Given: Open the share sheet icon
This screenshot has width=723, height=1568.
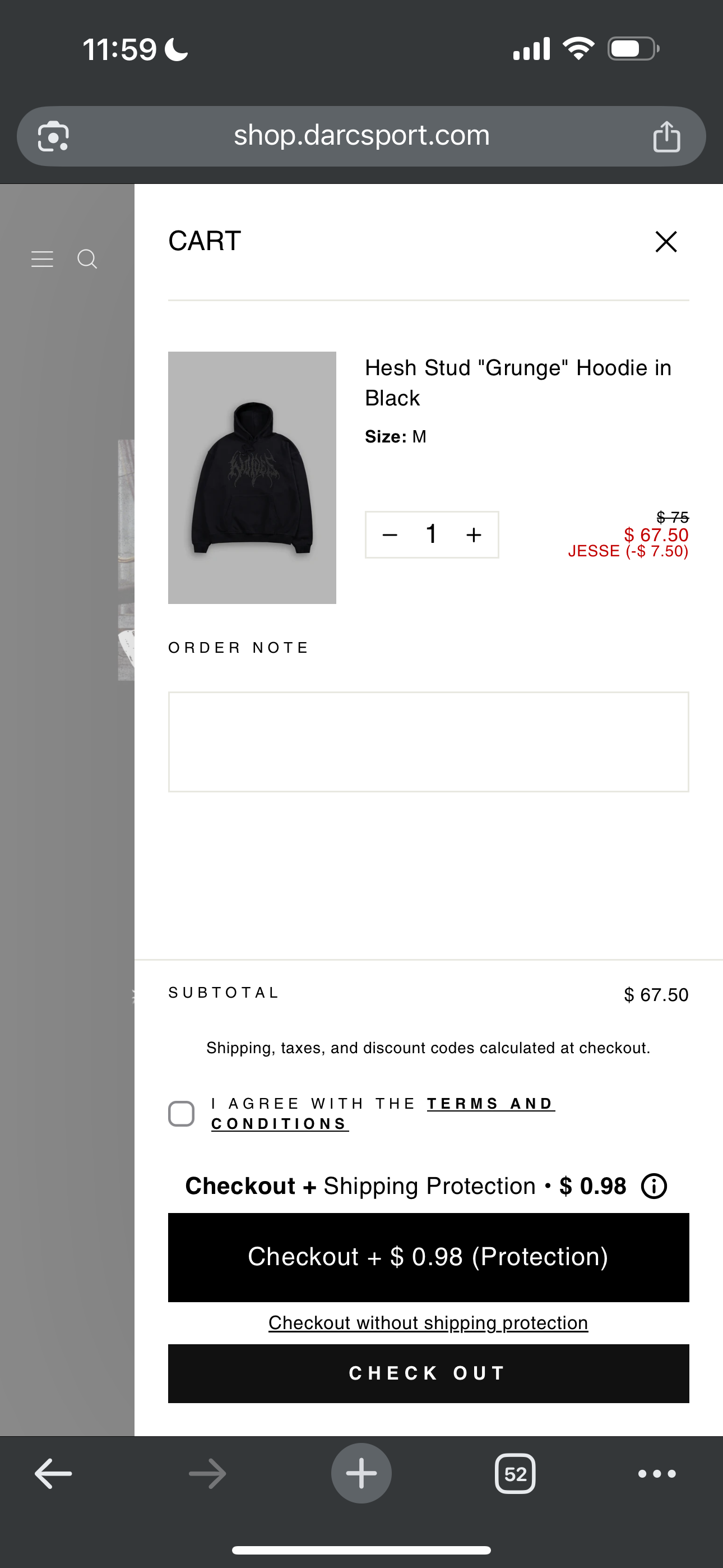Looking at the screenshot, I should coord(666,136).
